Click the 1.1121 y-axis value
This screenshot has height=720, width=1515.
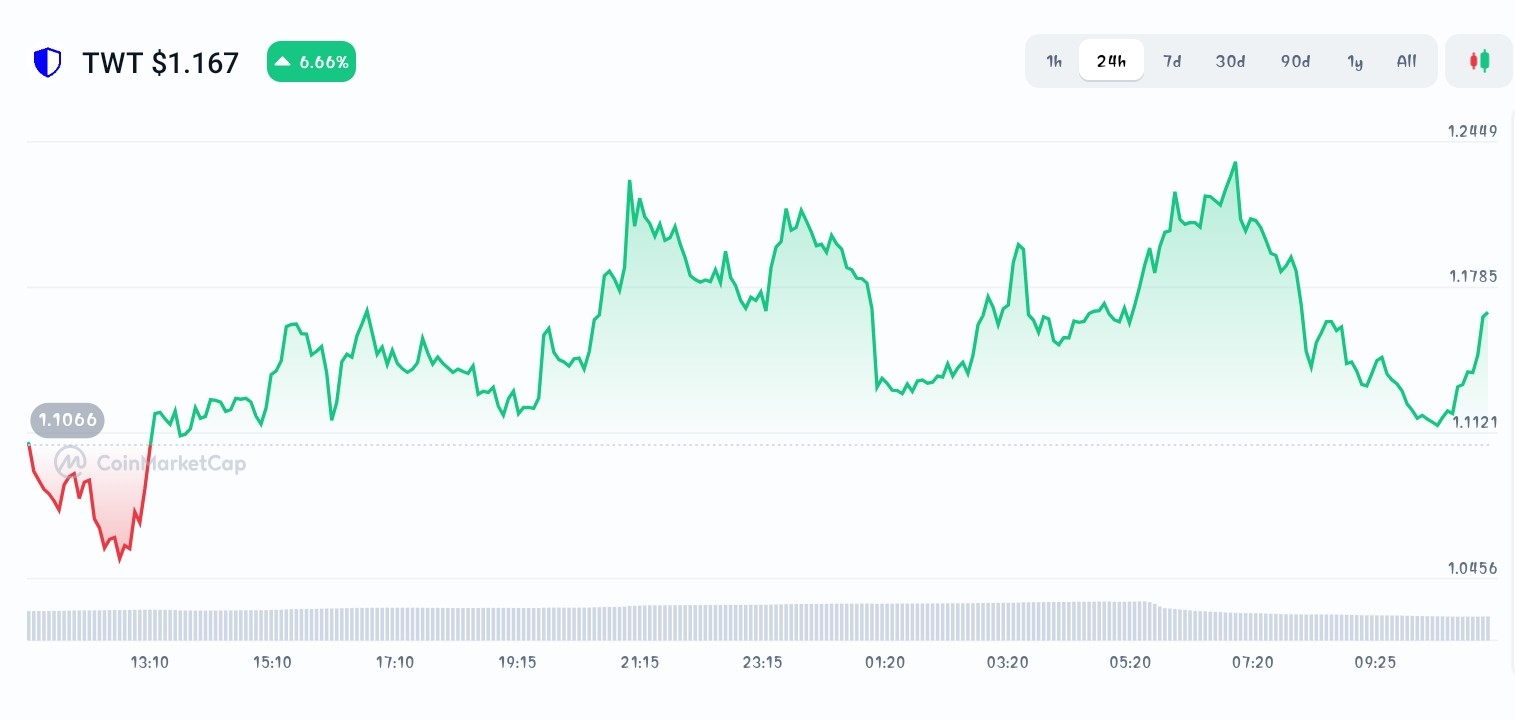coord(1473,422)
